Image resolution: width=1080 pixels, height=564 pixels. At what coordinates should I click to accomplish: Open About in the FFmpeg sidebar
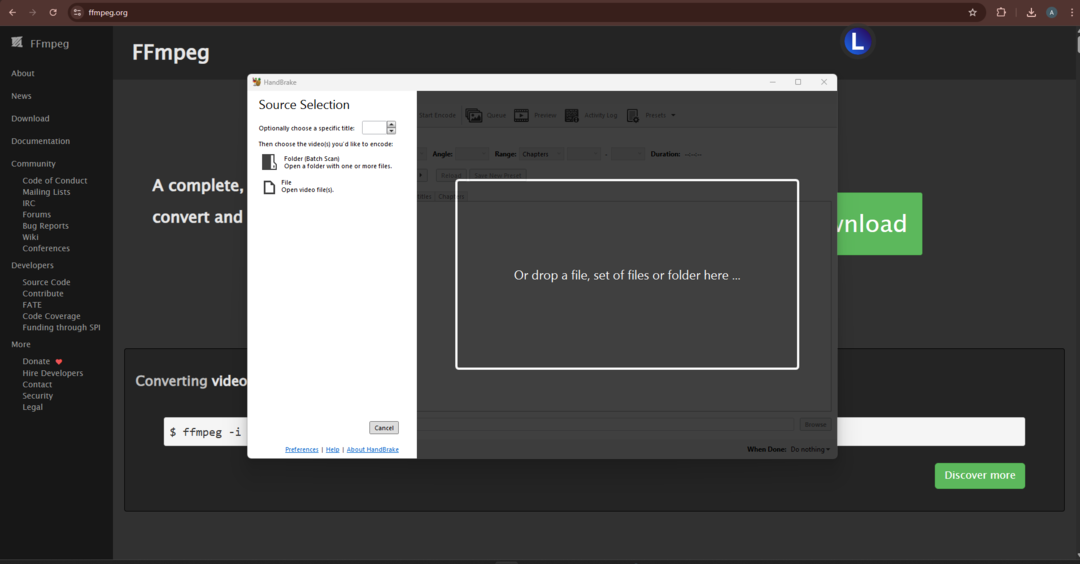[23, 74]
